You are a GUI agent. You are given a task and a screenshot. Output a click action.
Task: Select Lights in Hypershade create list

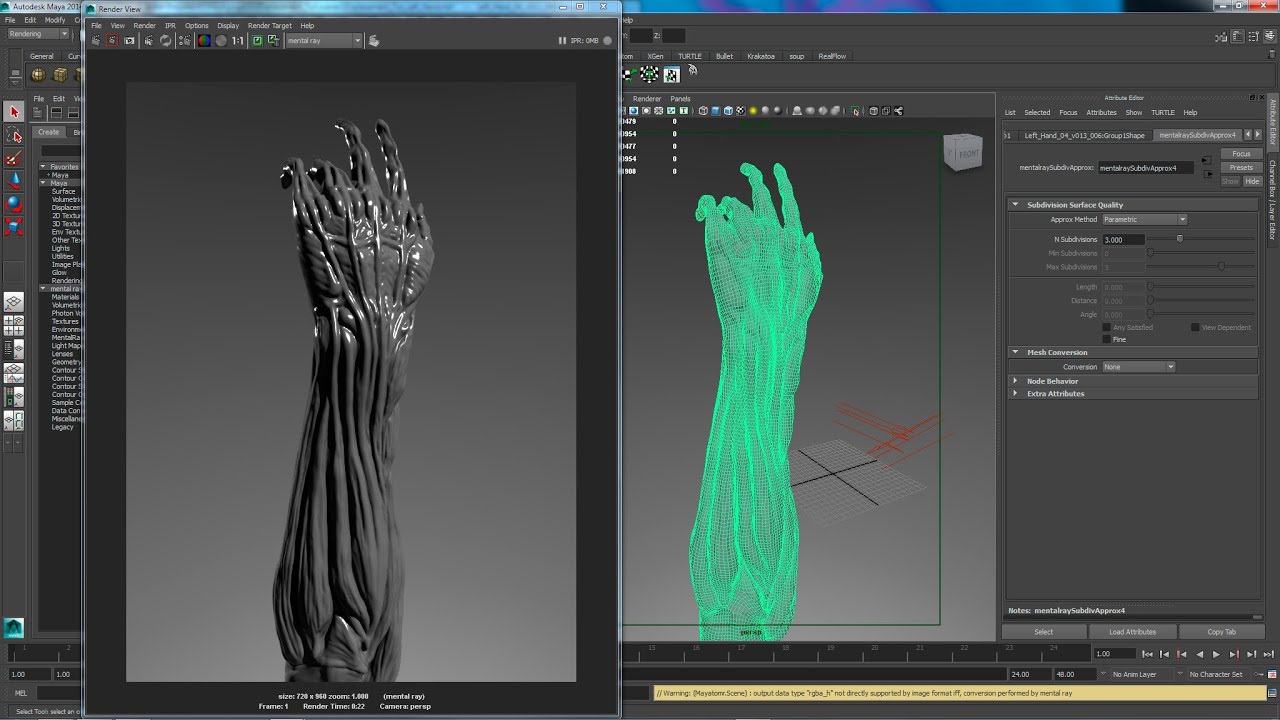coord(61,248)
